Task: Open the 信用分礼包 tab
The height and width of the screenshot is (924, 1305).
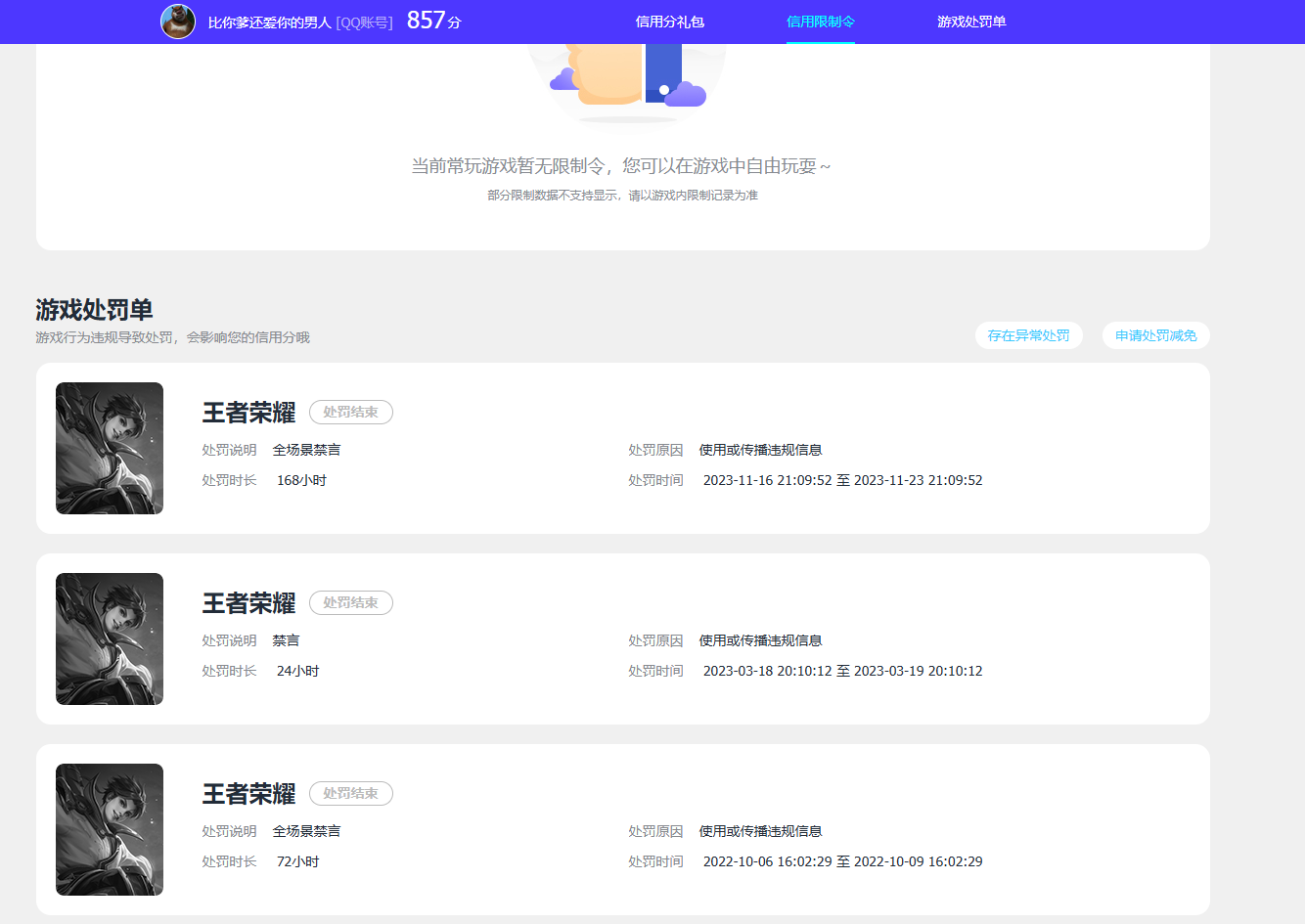Action: tap(670, 22)
